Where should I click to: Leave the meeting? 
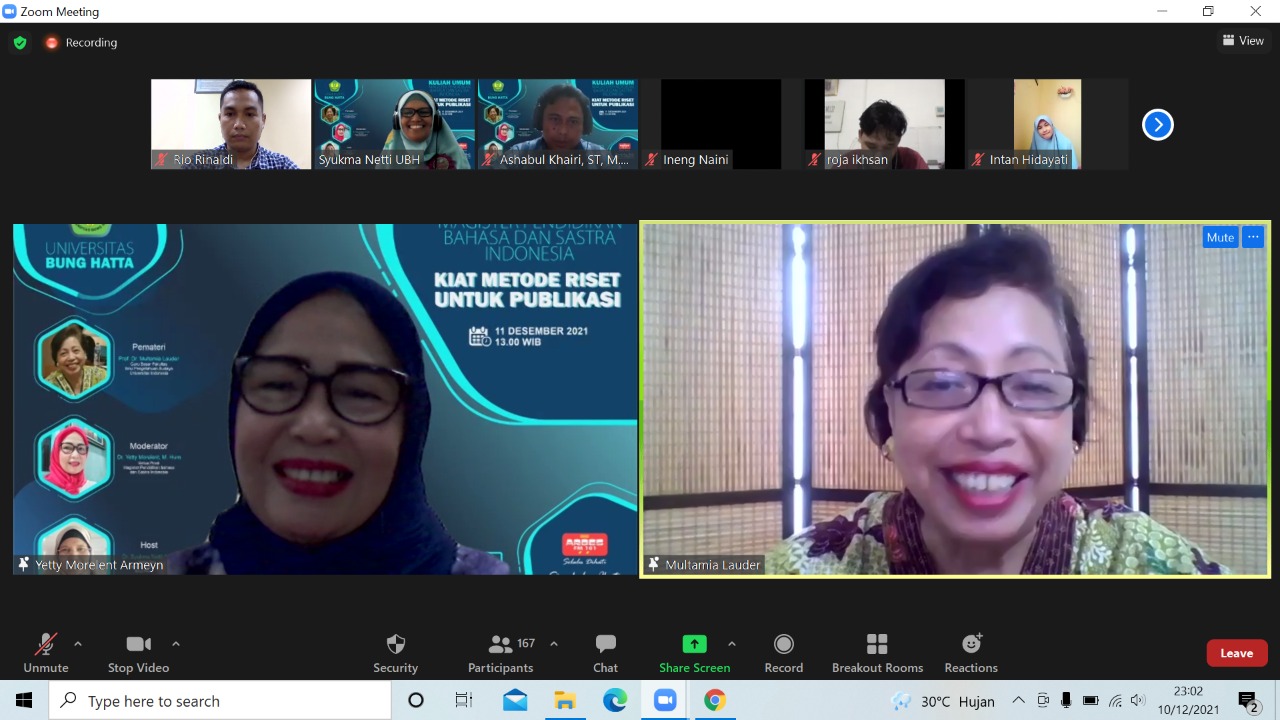tap(1236, 653)
